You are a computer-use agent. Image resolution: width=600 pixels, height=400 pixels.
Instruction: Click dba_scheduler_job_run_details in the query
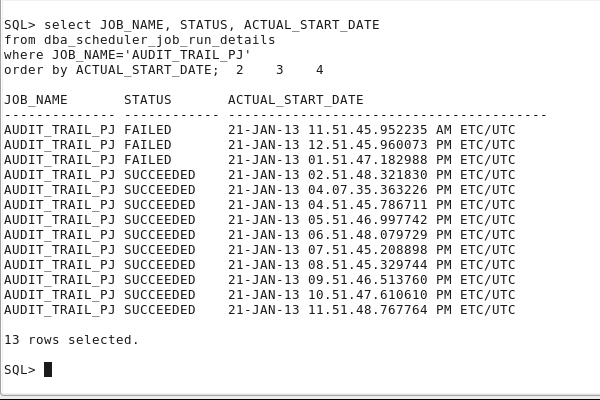160,40
